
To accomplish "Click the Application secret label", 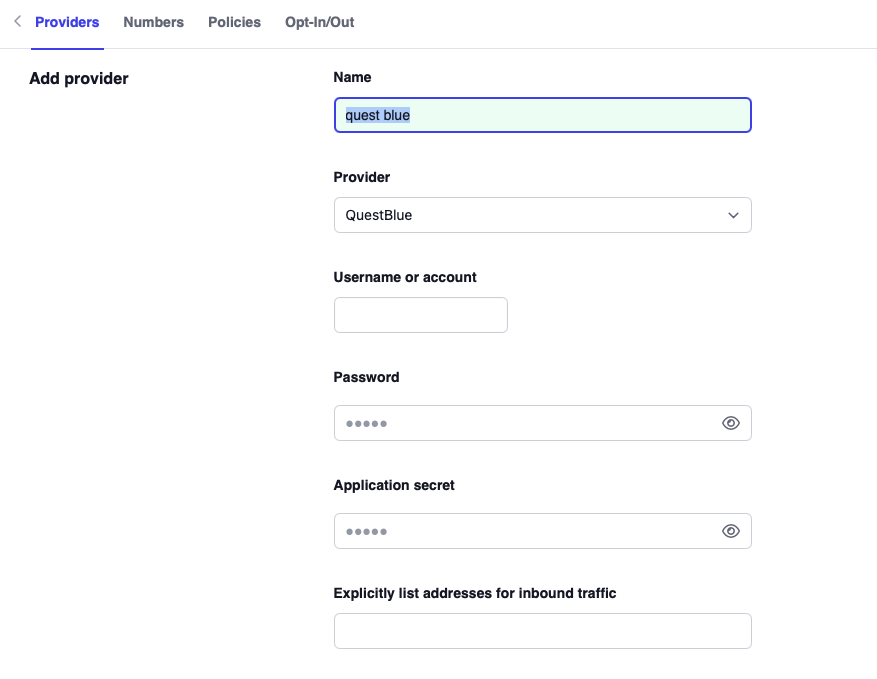I will pos(394,485).
